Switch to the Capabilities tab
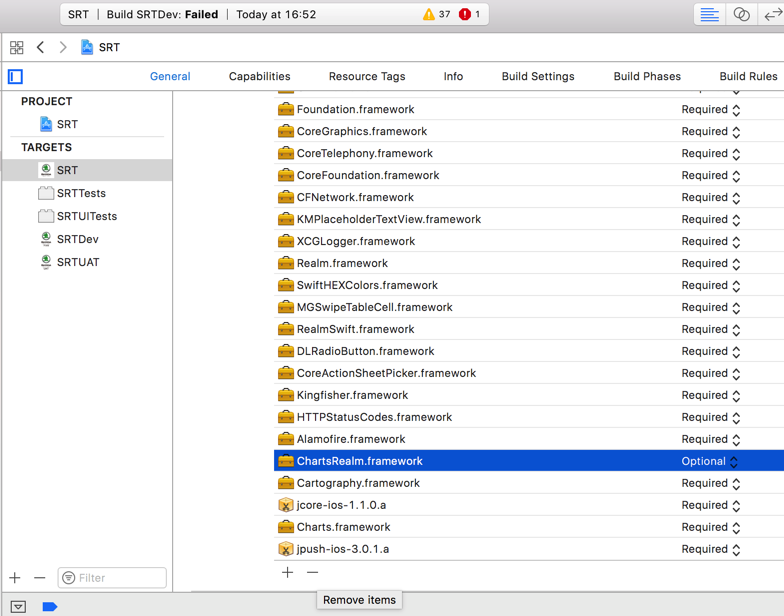784x616 pixels. [260, 76]
